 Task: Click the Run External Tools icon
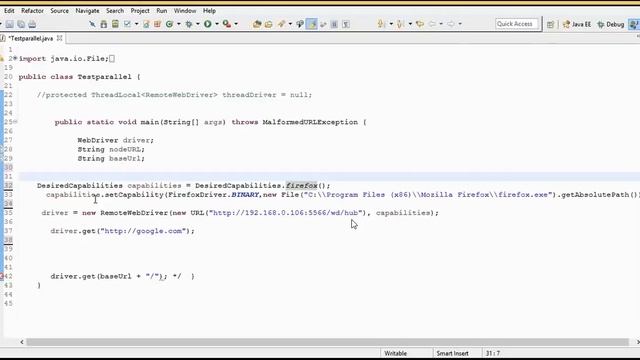click(227, 24)
